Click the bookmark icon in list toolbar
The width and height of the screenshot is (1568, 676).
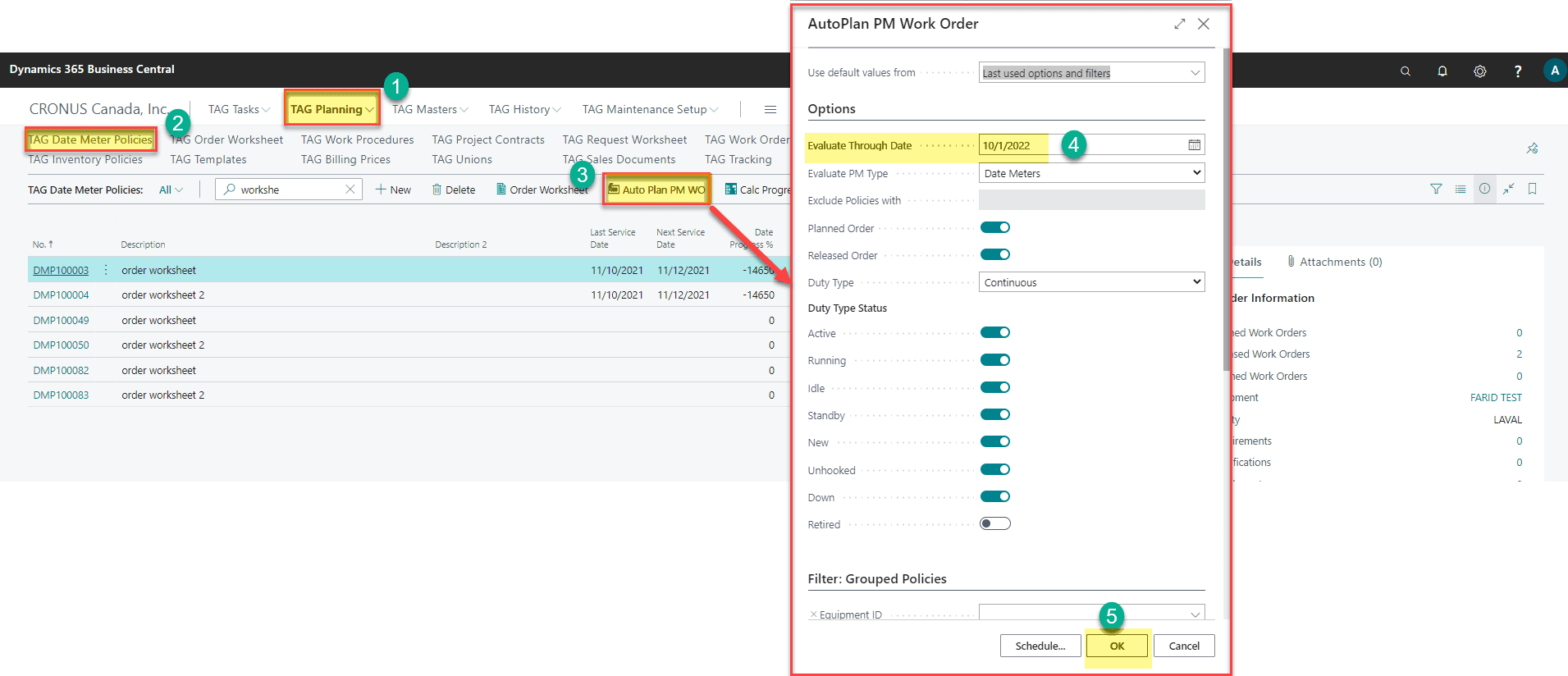(x=1531, y=190)
